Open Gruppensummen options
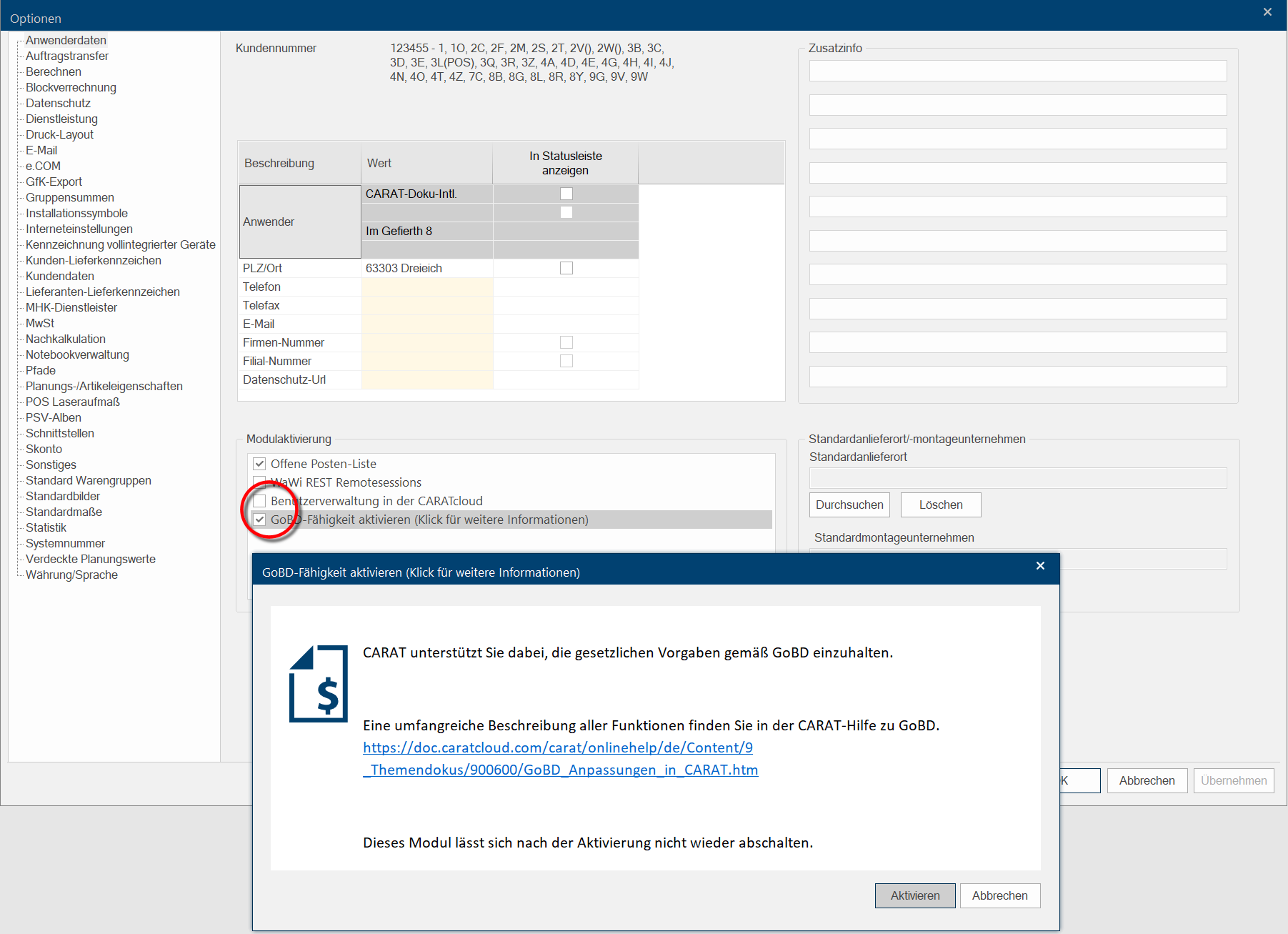This screenshot has width=1288, height=934. (70, 197)
